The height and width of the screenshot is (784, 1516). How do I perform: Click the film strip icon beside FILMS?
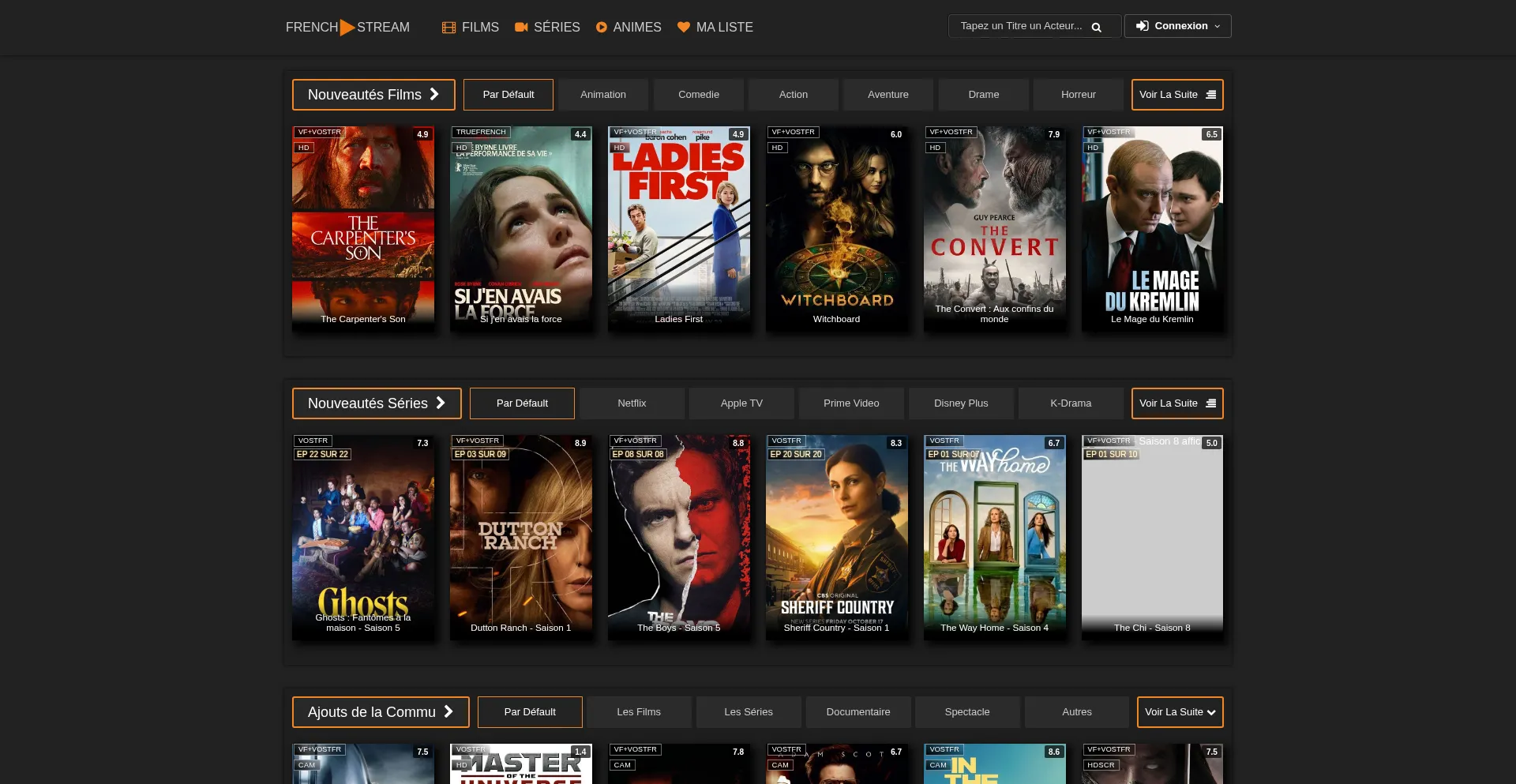(448, 28)
